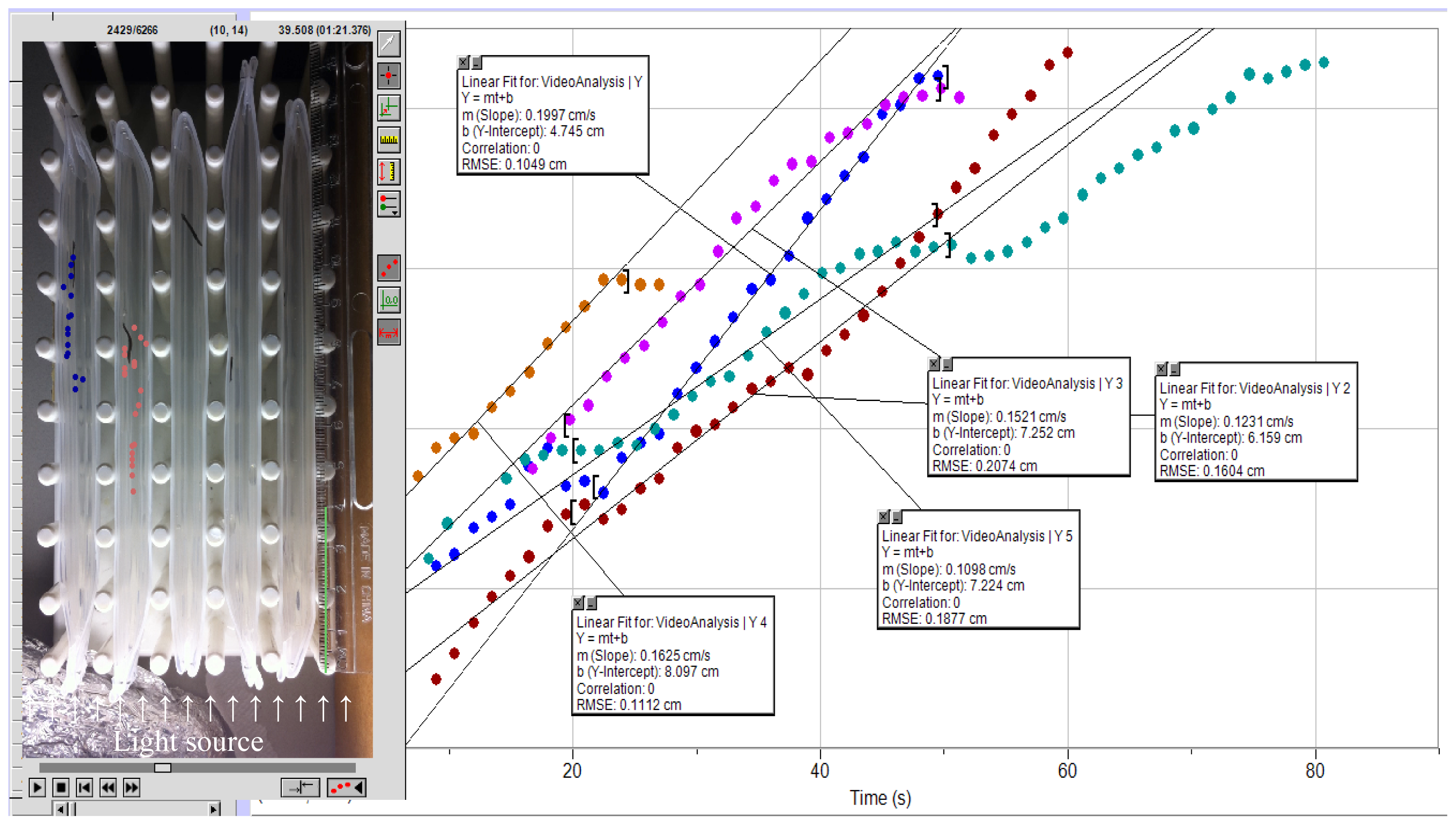Image resolution: width=1456 pixels, height=825 pixels.
Task: Collapse the video analysis toolbar with the red-dots arrow button
Action: [346, 787]
